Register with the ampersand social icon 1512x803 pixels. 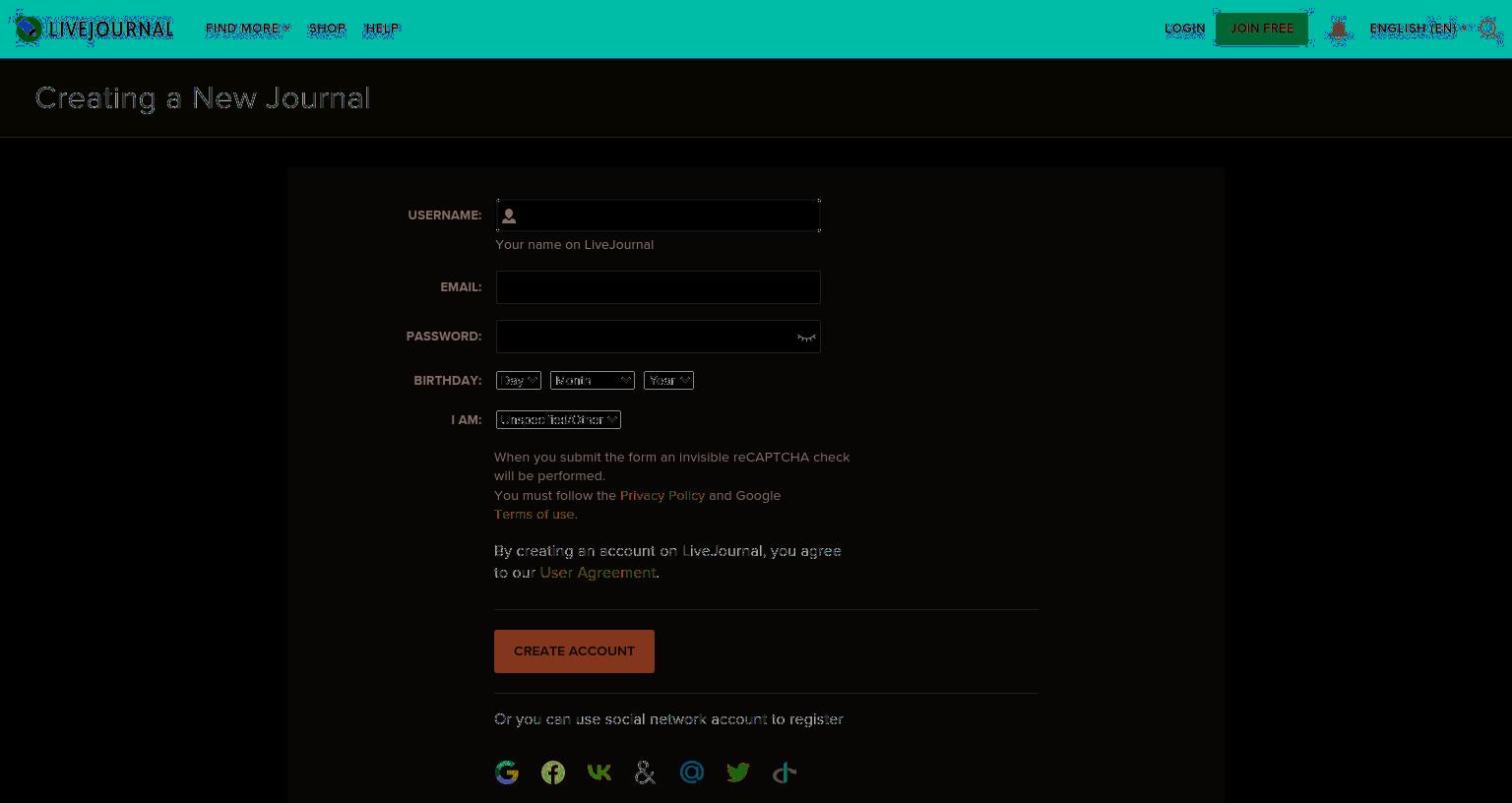pos(646,772)
